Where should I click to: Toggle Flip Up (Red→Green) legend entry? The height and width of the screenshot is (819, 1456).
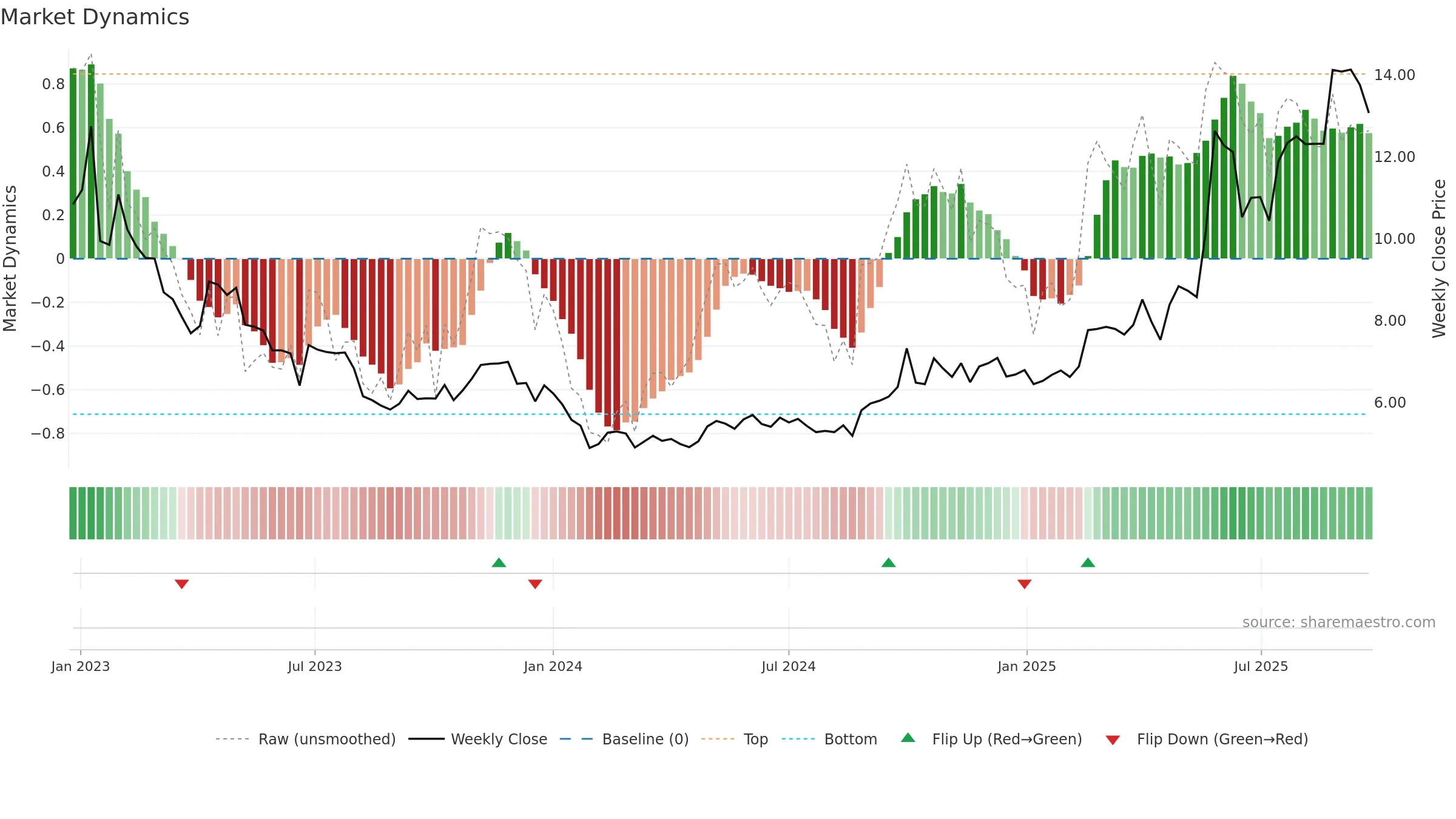click(991, 739)
